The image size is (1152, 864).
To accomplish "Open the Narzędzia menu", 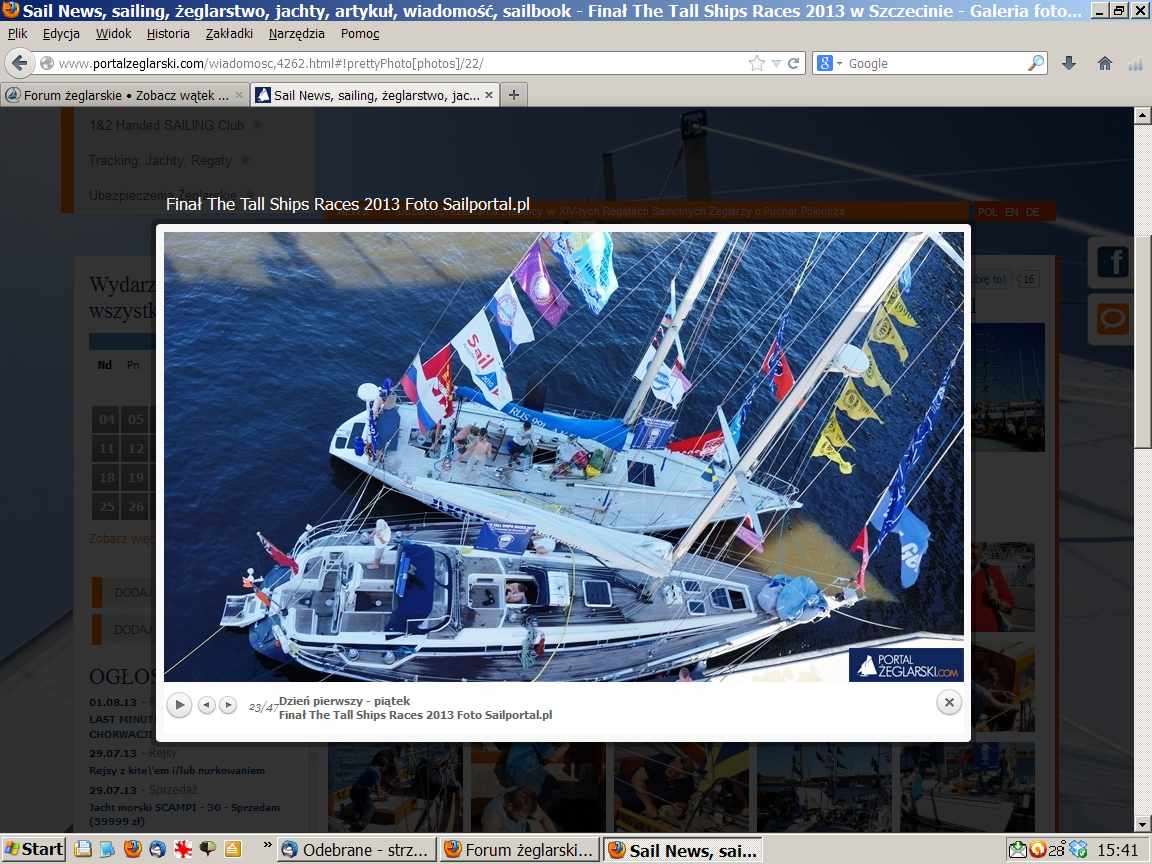I will click(296, 33).
